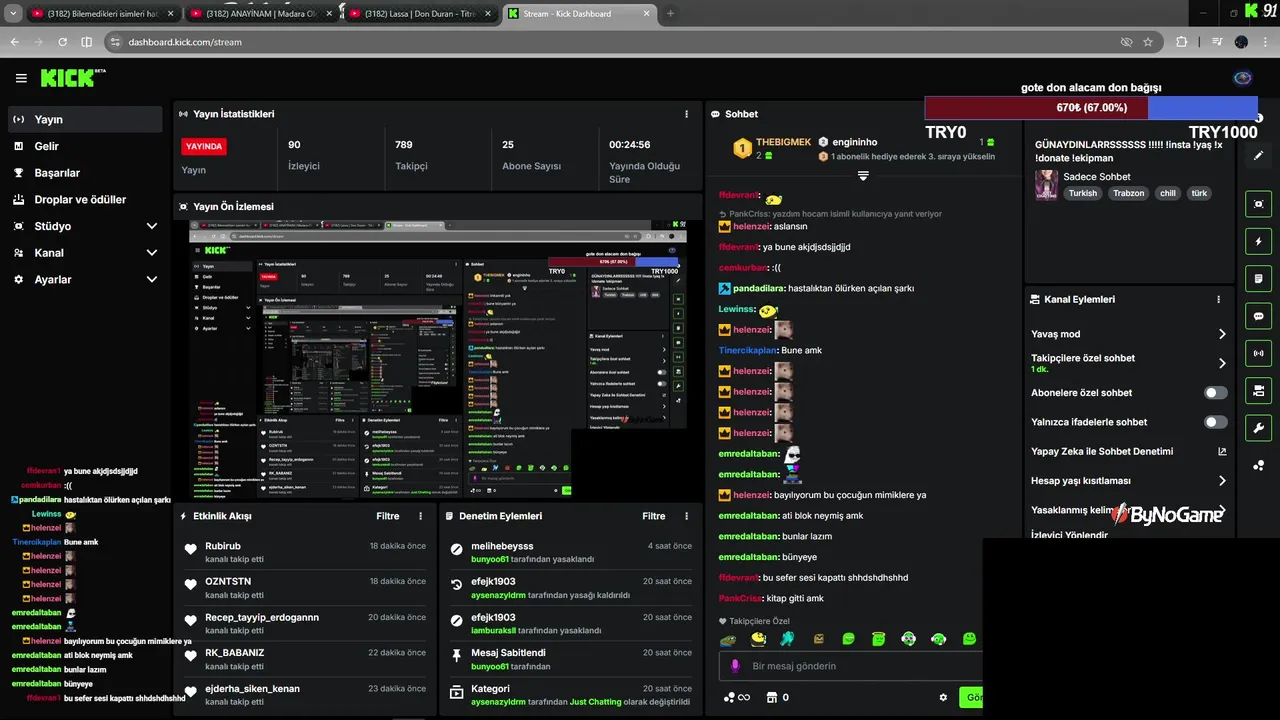Click the chill tag
Viewport: 1280px width, 720px height.
[x=1168, y=193]
